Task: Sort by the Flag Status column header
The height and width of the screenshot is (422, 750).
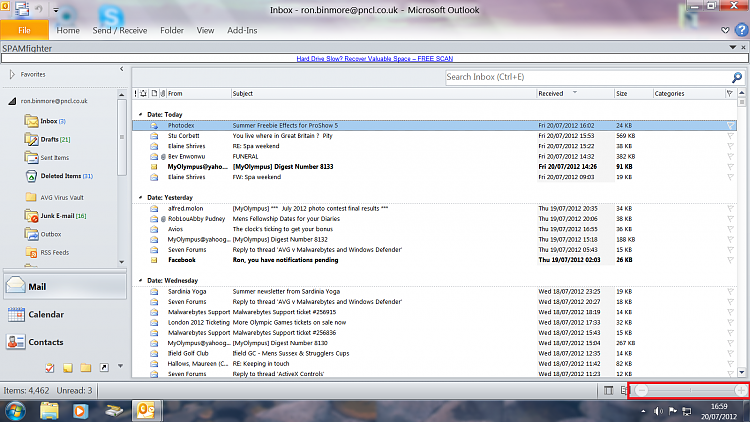Action: pos(729,93)
